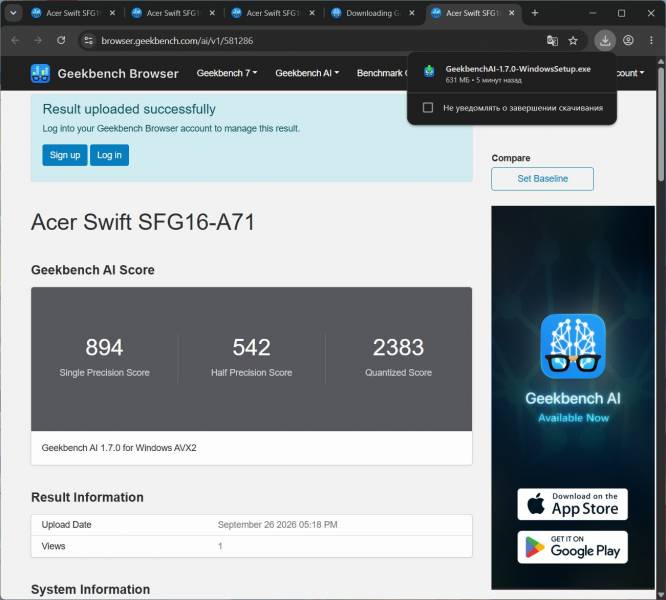
Task: Check the don't-notify-on-download-completion checkbox
Action: [x=428, y=107]
